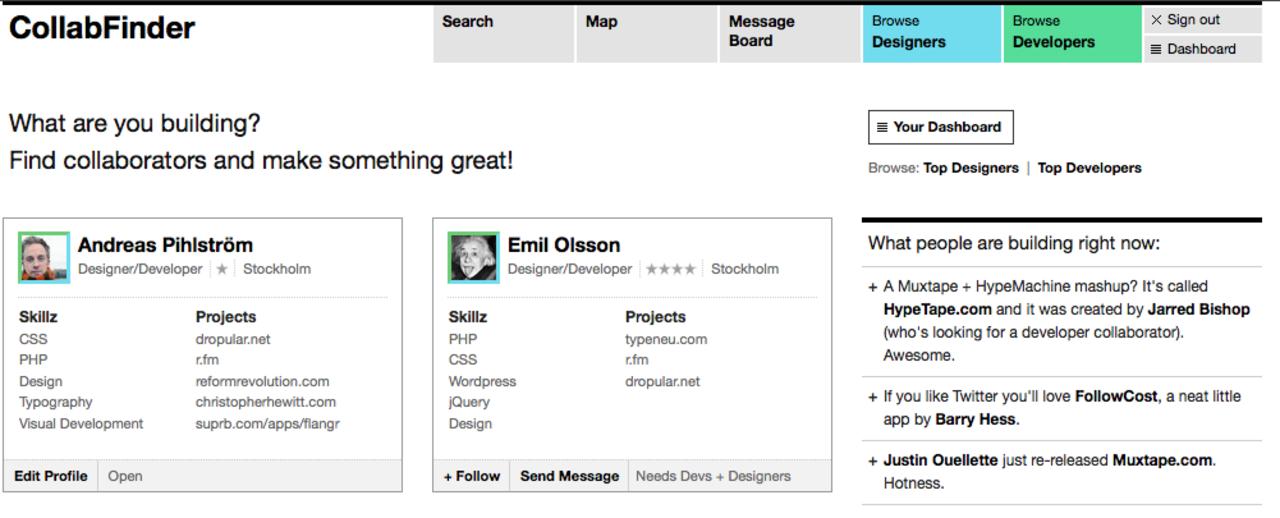
Task: Open the dropular.net project of Andreas
Action: coord(233,339)
